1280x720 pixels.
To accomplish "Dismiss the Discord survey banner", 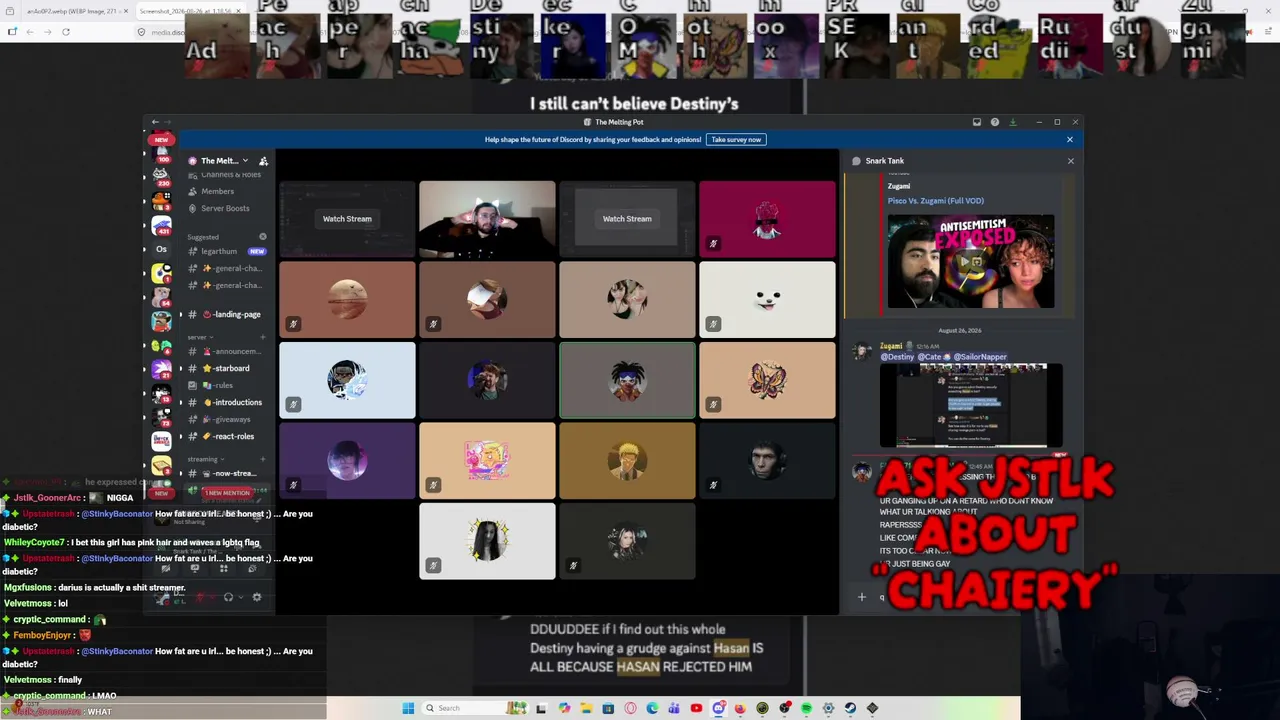I will coord(1070,139).
